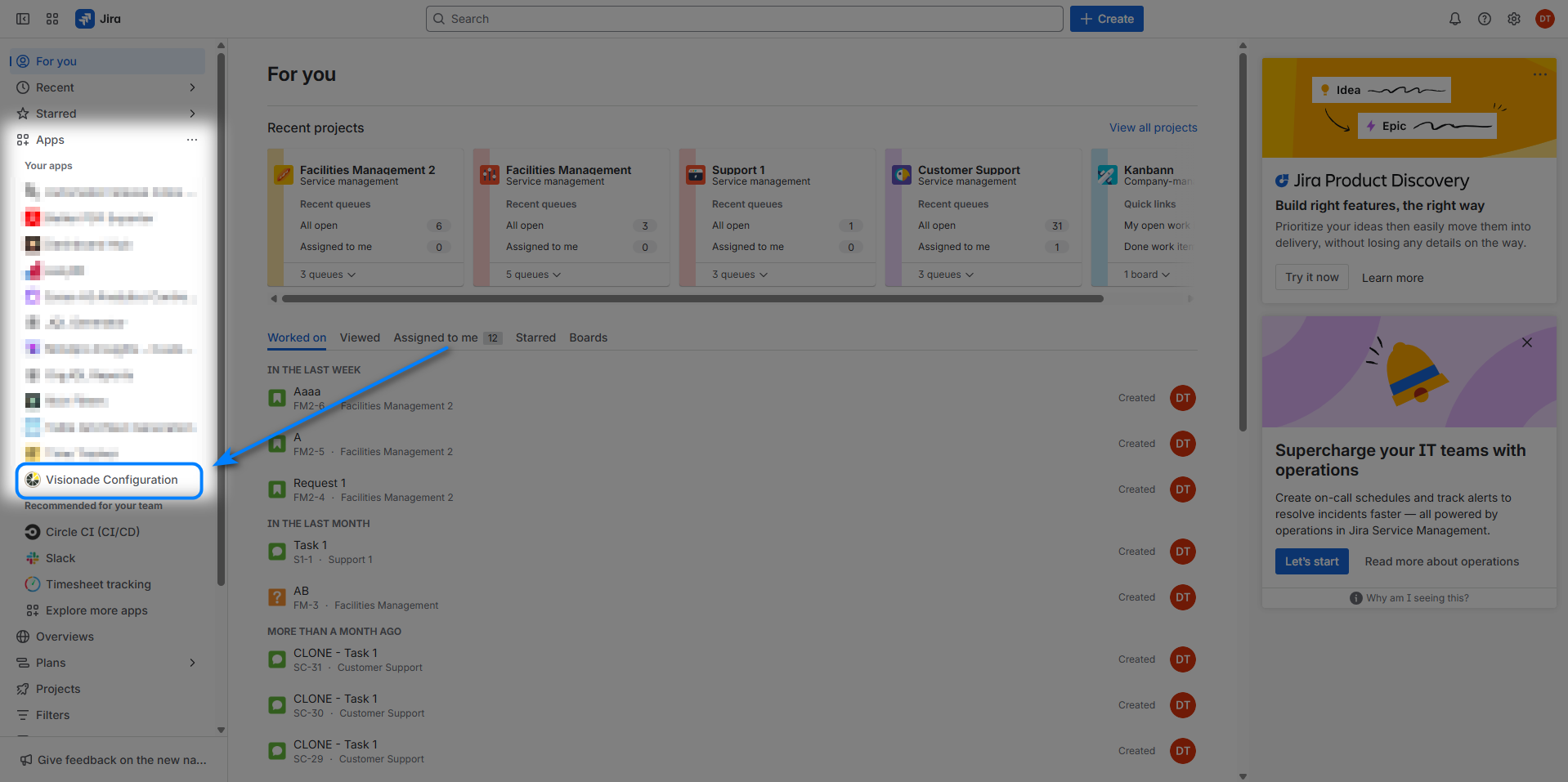Screen dimensions: 1568x782
Task: Click the Explore more apps icon
Action: click(x=33, y=610)
